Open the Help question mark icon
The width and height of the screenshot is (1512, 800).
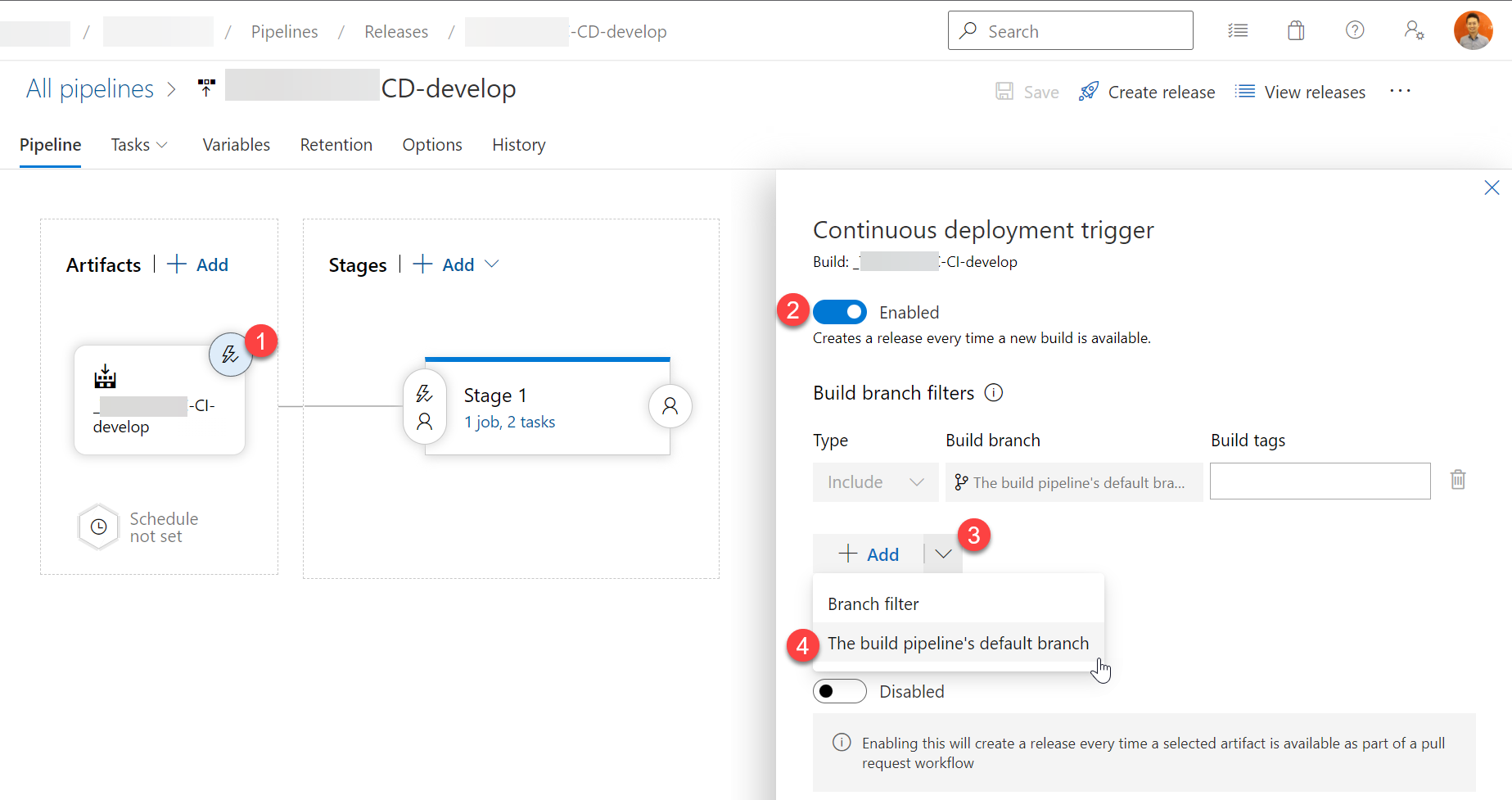[1355, 30]
